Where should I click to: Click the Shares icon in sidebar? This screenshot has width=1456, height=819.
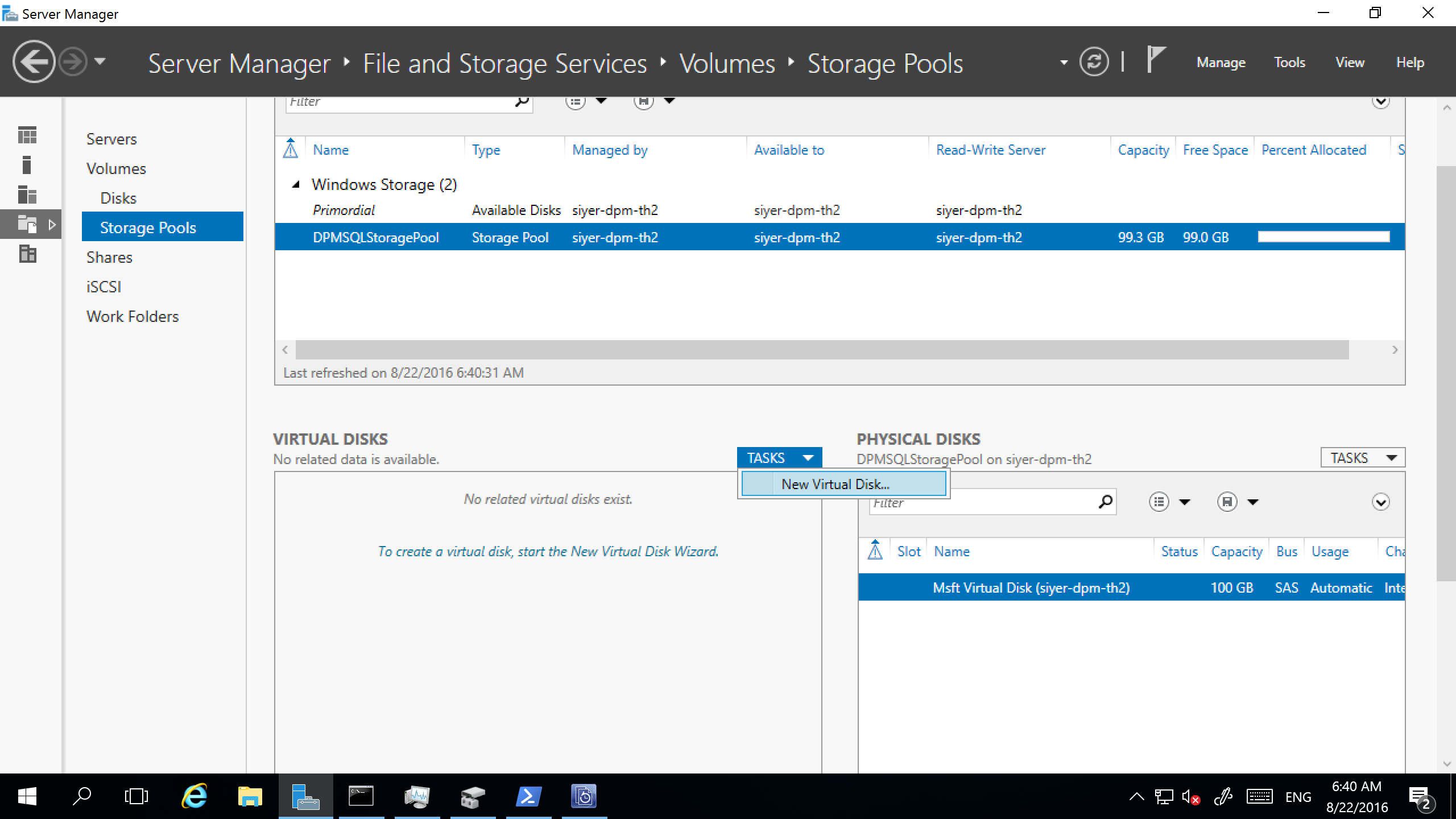[108, 257]
